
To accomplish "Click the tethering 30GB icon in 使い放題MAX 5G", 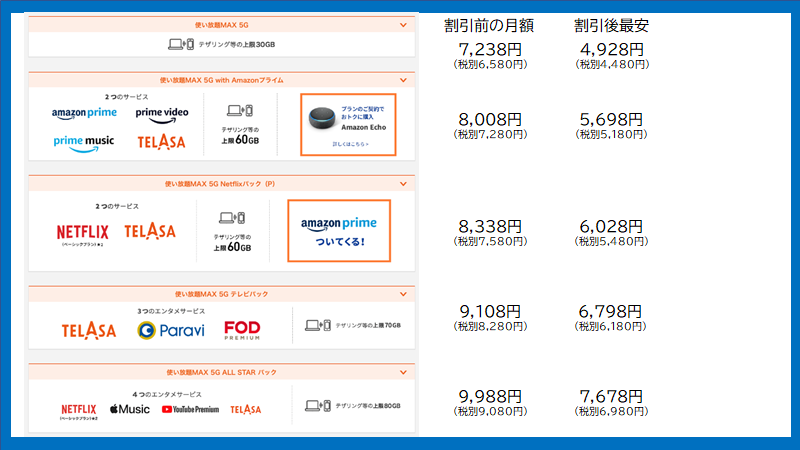I will (181, 44).
